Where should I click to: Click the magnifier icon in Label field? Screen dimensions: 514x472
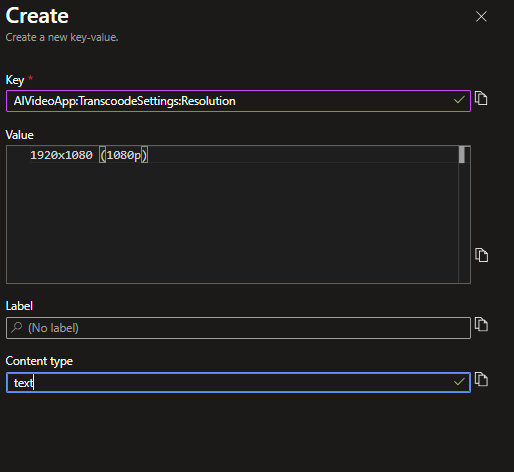[x=16, y=328]
